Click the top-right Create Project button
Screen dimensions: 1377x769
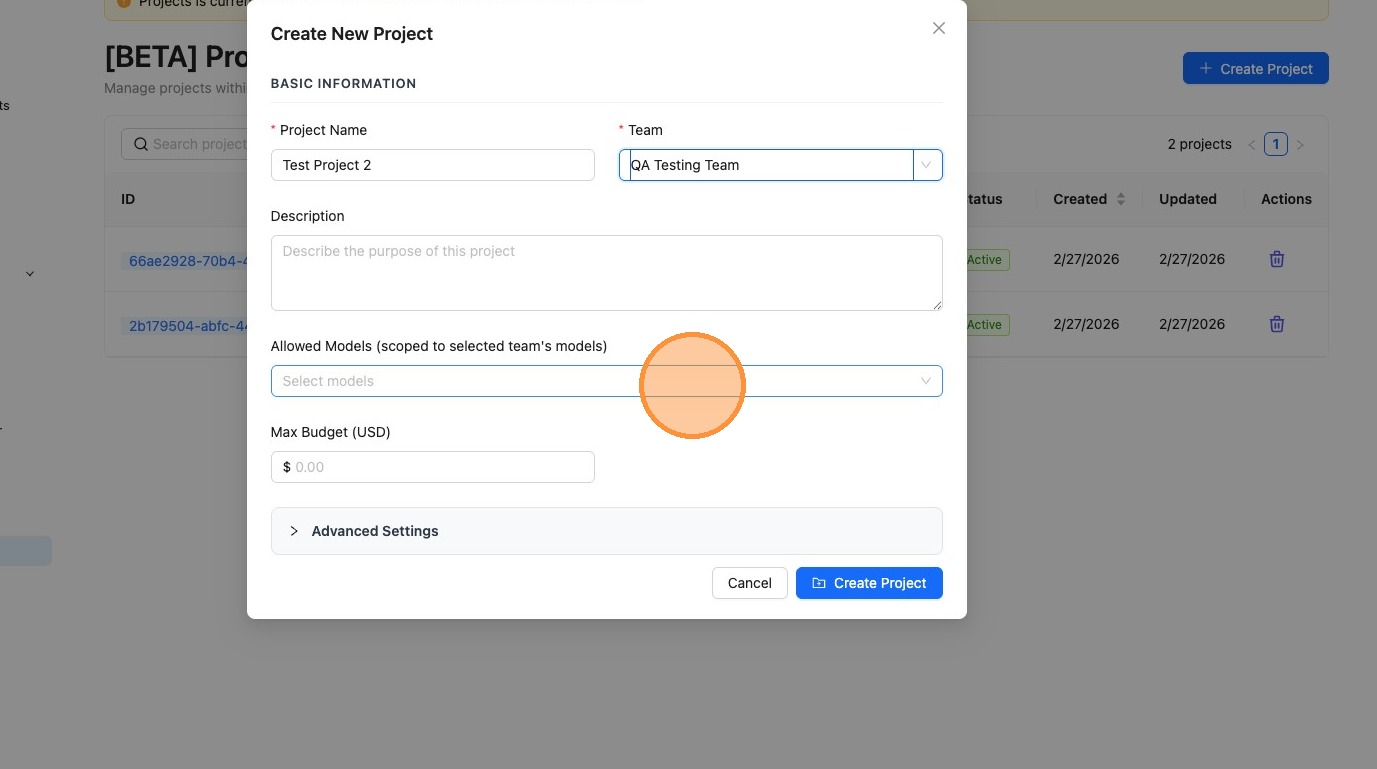pos(1255,68)
